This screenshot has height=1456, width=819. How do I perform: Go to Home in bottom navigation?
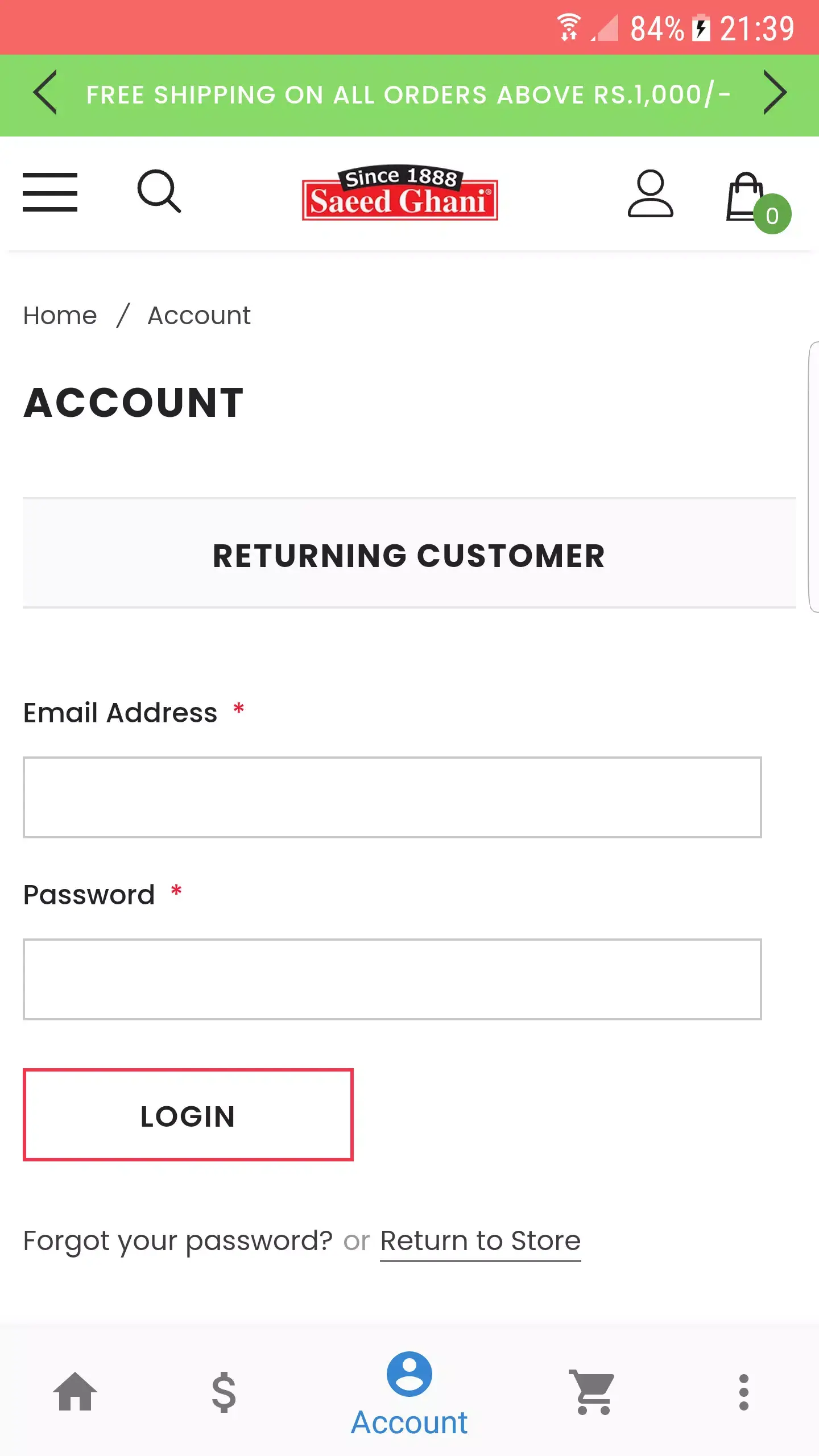click(75, 1392)
